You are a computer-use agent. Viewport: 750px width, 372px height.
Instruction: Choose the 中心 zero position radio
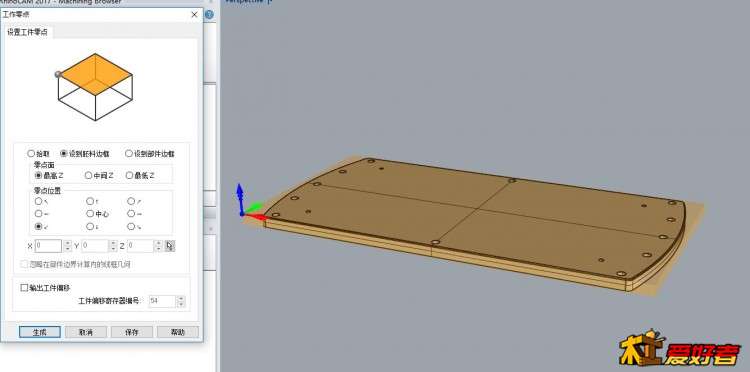90,214
